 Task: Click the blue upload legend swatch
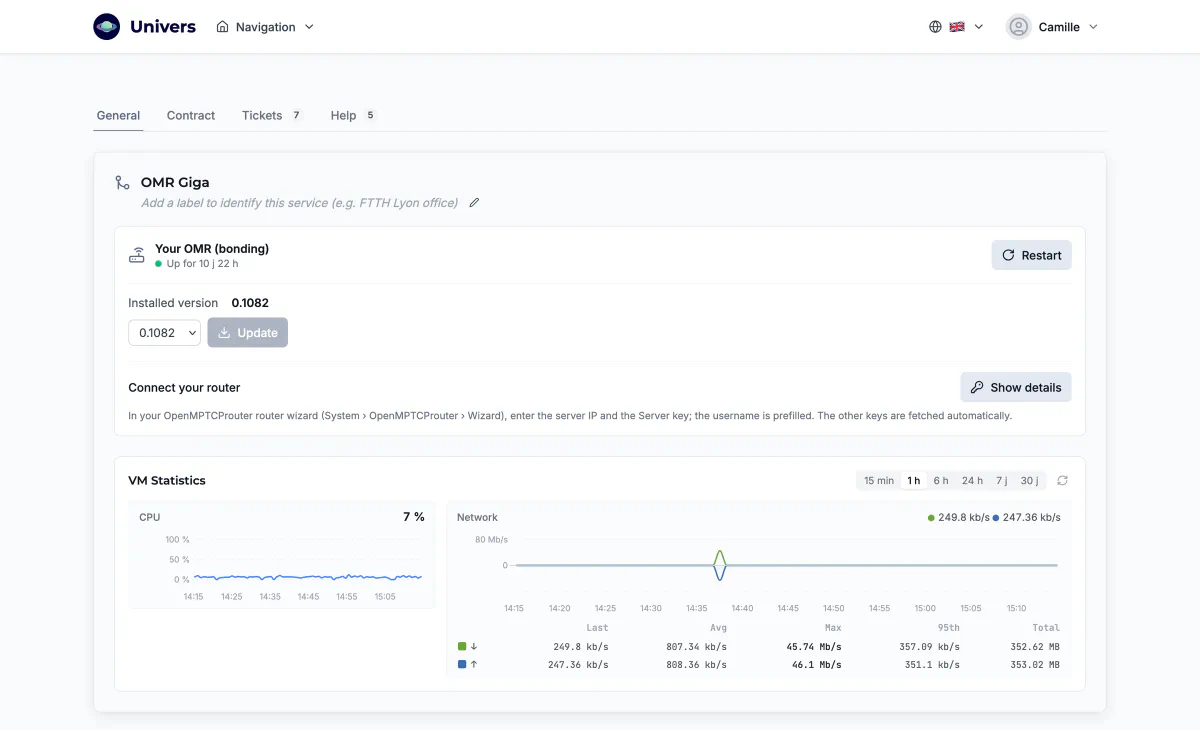(462, 664)
